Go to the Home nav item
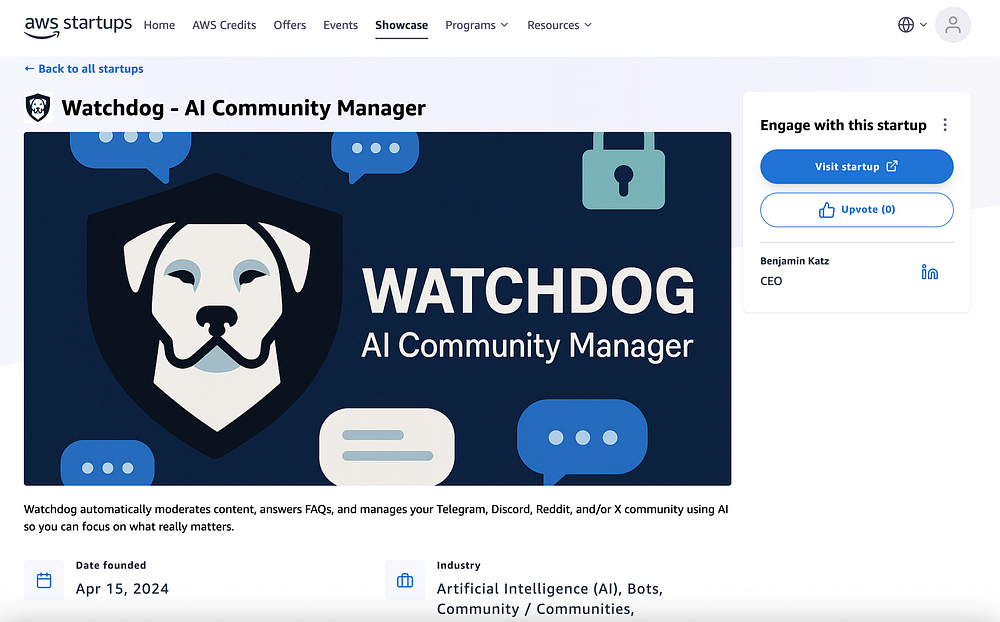The width and height of the screenshot is (1000, 622). pos(159,25)
